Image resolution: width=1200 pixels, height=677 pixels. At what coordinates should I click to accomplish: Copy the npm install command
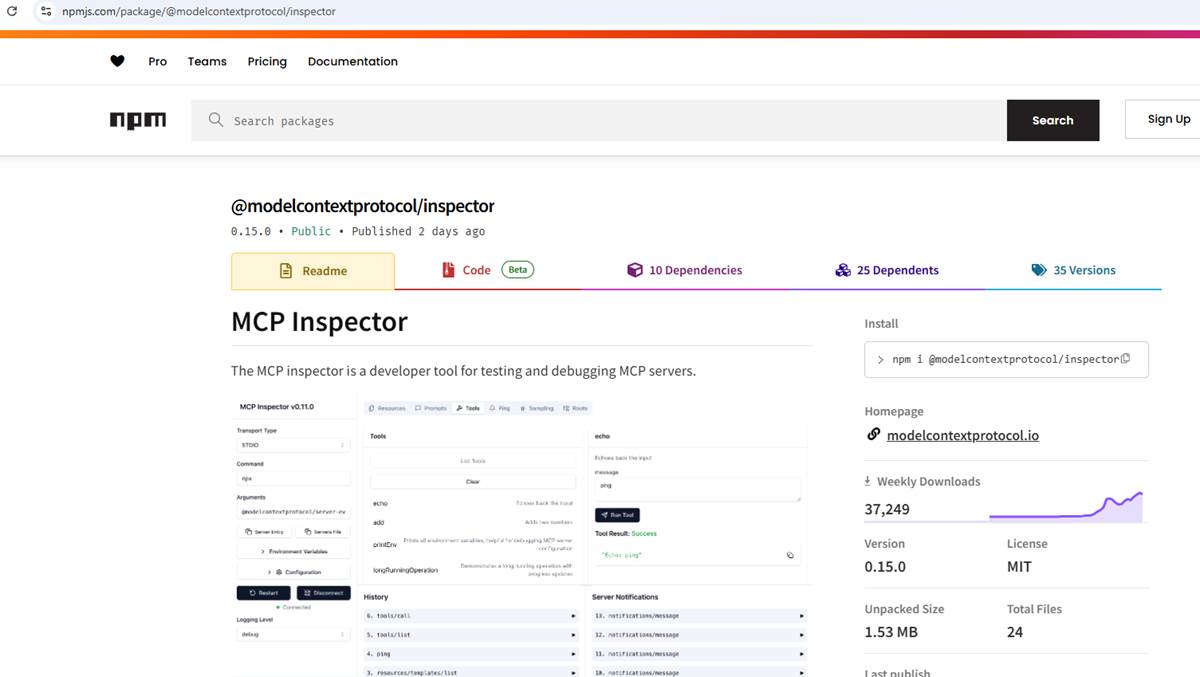pyautogui.click(x=1126, y=359)
